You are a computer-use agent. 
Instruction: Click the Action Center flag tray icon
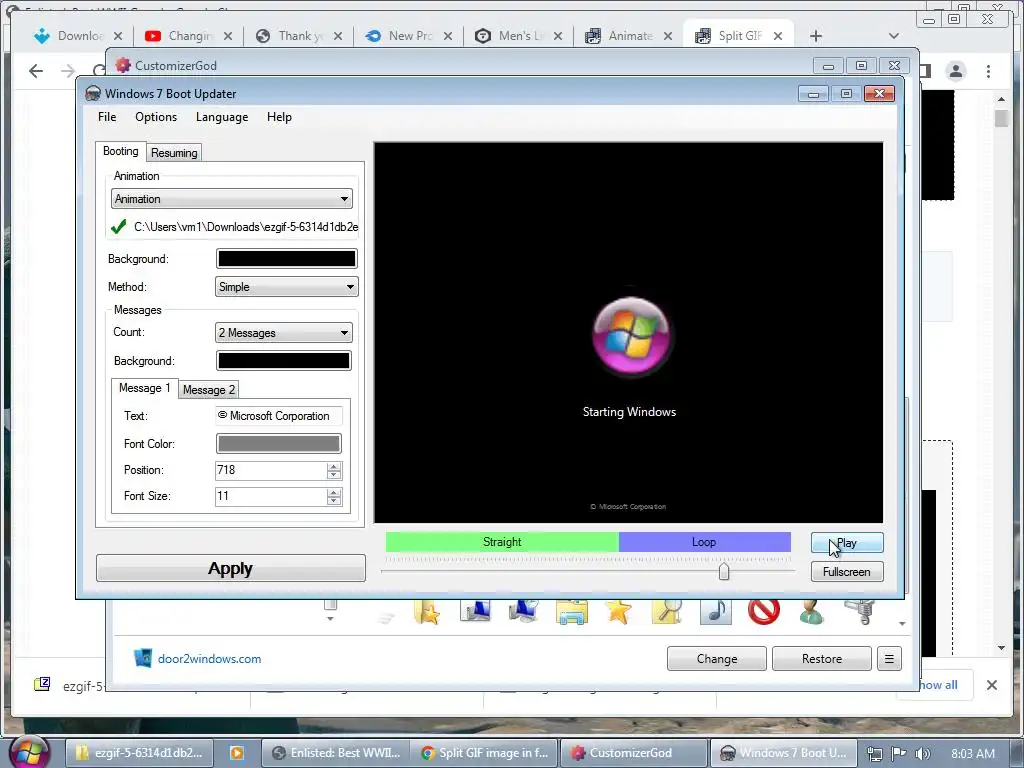tap(899, 753)
